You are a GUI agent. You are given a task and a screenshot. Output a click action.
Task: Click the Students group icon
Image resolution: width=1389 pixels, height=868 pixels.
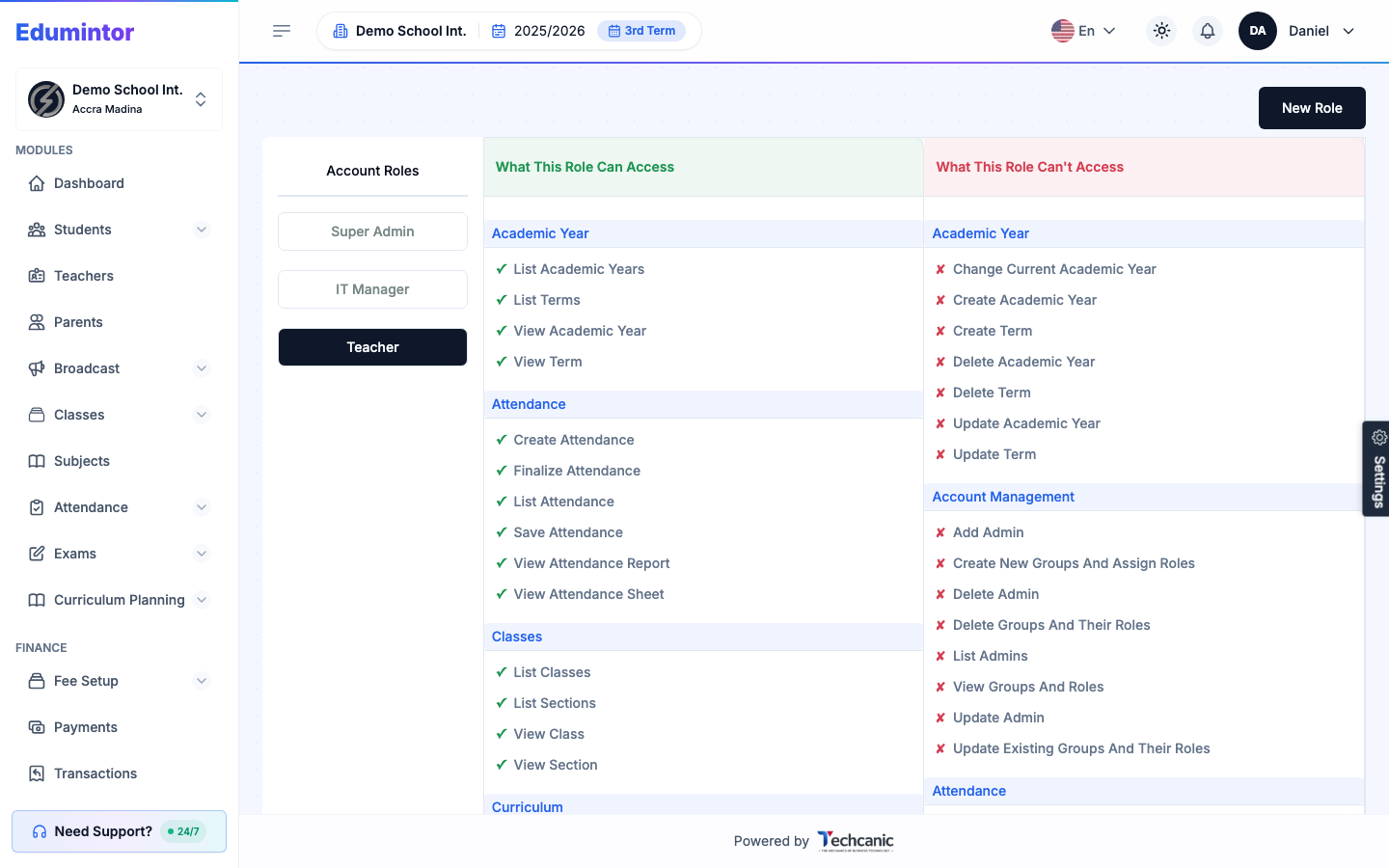click(x=37, y=230)
